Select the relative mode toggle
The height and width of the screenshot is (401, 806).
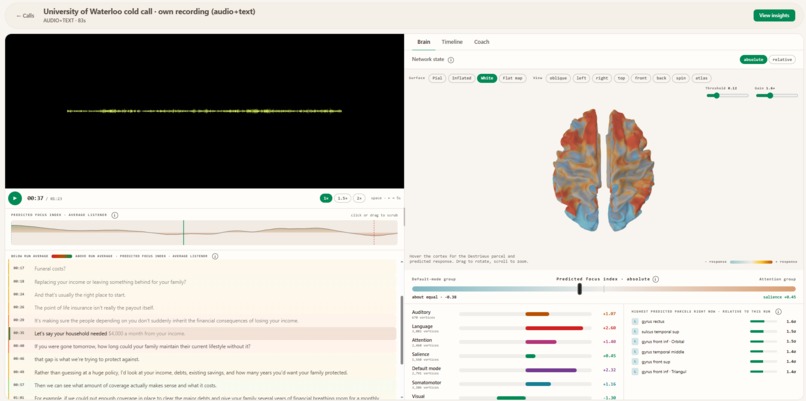point(782,60)
